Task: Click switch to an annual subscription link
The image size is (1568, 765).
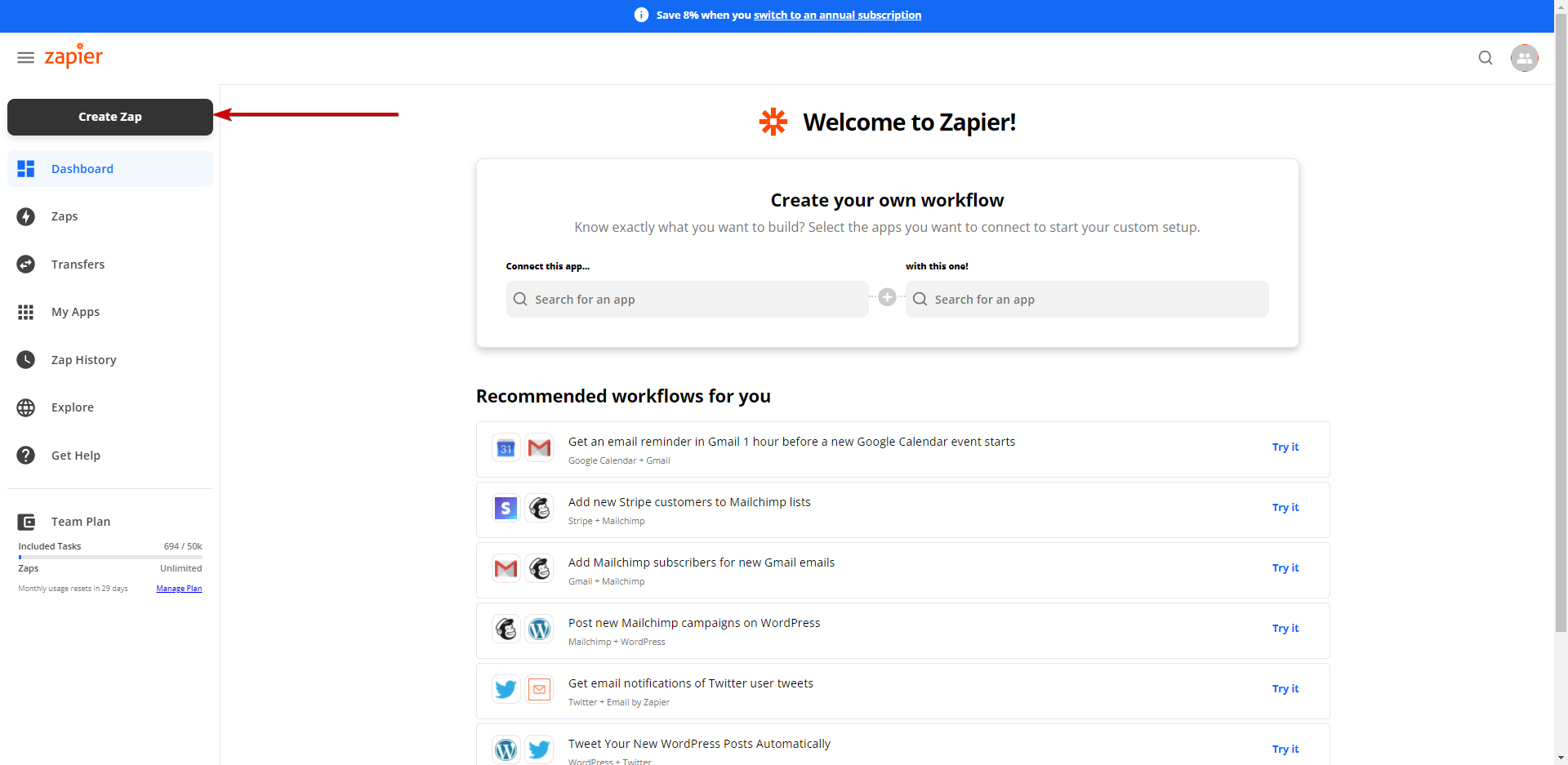Action: [837, 15]
